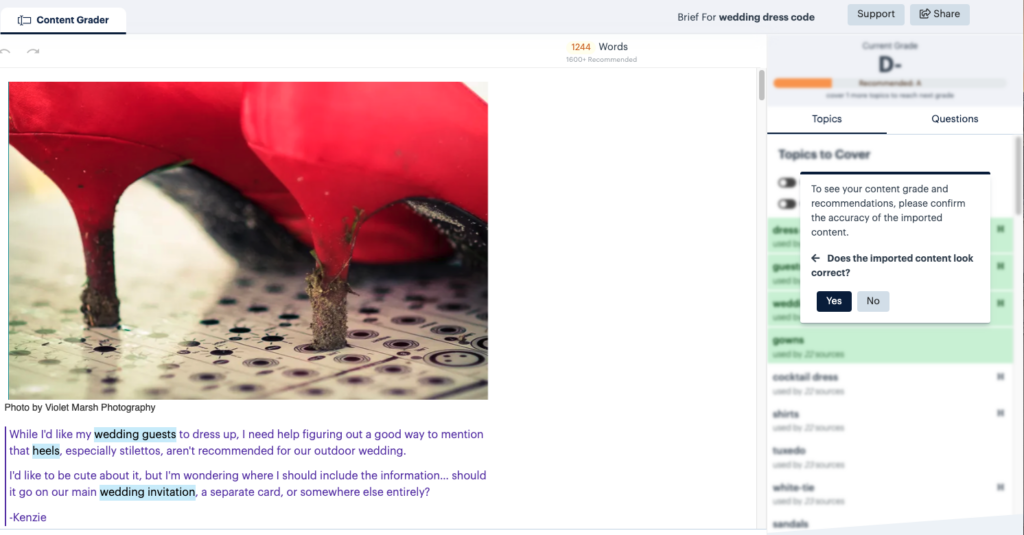This screenshot has height=535, width=1024.
Task: Select the 'shirts' topic row
Action: click(x=890, y=420)
